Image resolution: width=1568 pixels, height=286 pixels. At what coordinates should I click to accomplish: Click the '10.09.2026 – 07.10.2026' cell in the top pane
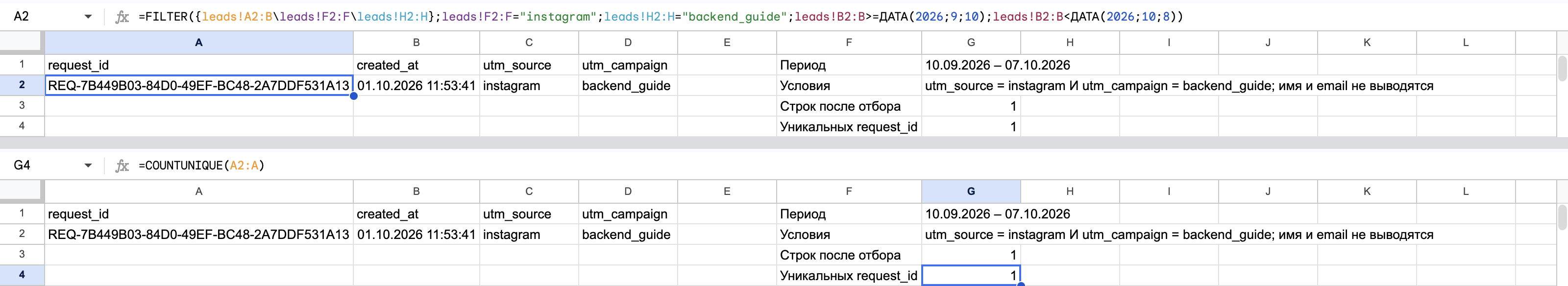998,65
